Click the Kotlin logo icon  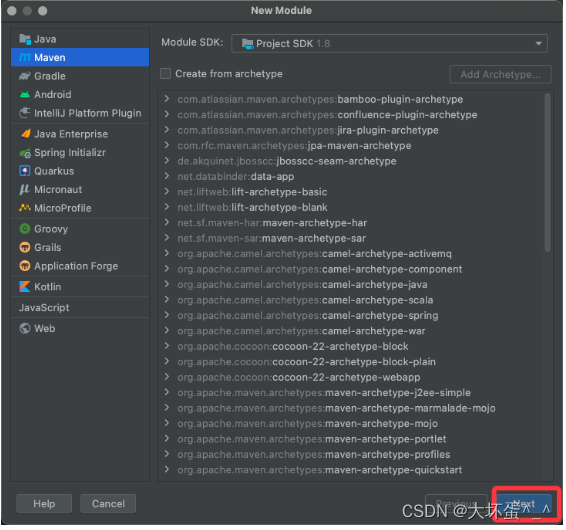[25, 287]
